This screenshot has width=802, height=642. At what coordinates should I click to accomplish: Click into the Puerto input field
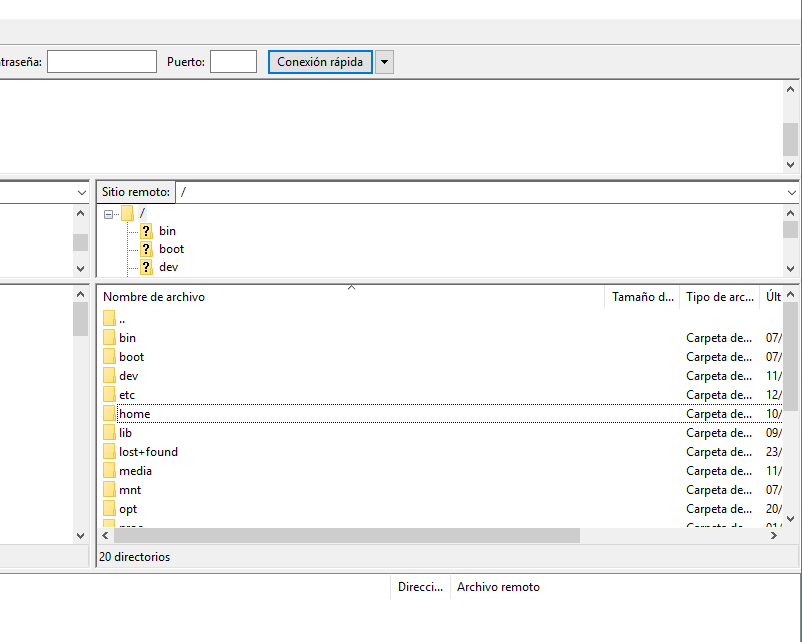(233, 62)
